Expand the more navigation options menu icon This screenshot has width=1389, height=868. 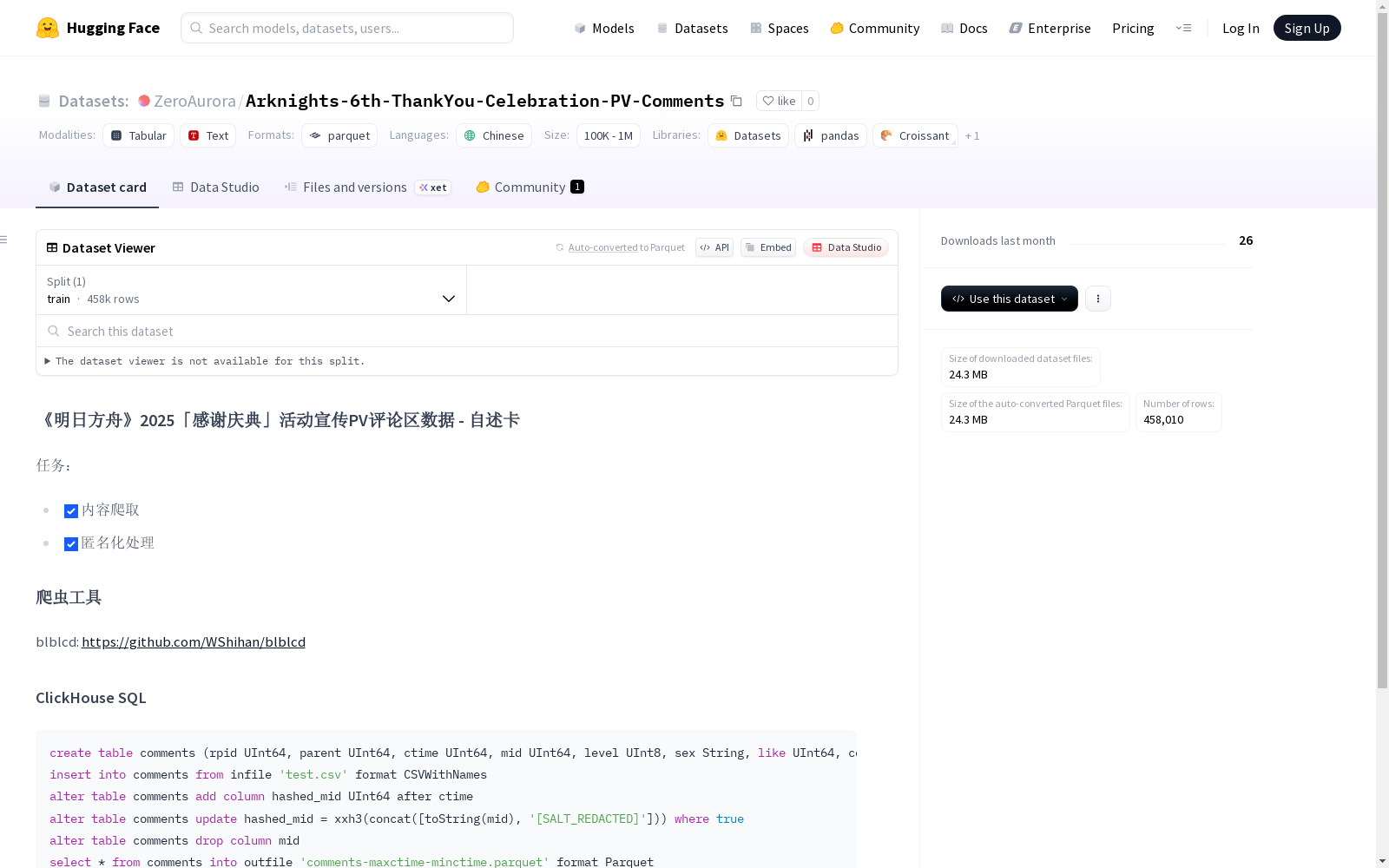(1183, 28)
